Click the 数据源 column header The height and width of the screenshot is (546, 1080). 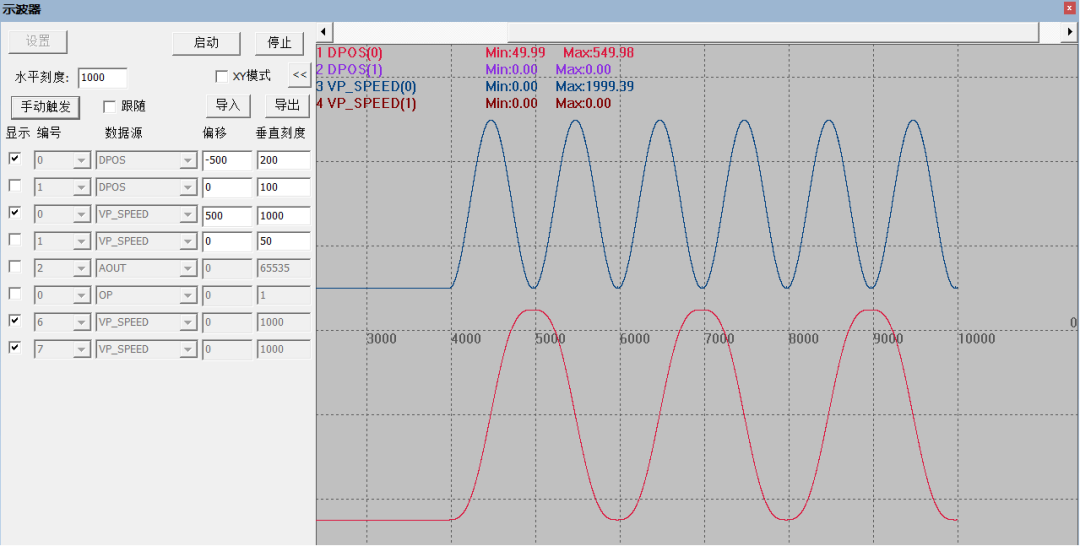(123, 134)
